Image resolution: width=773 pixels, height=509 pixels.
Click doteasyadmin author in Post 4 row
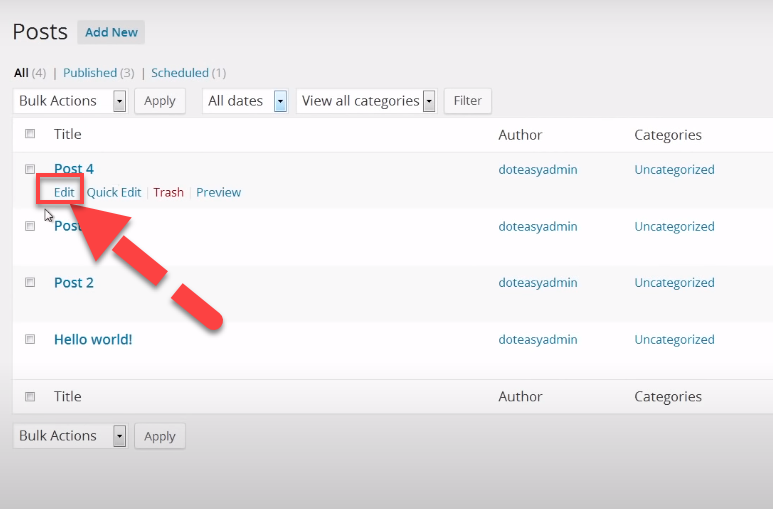[x=538, y=170]
